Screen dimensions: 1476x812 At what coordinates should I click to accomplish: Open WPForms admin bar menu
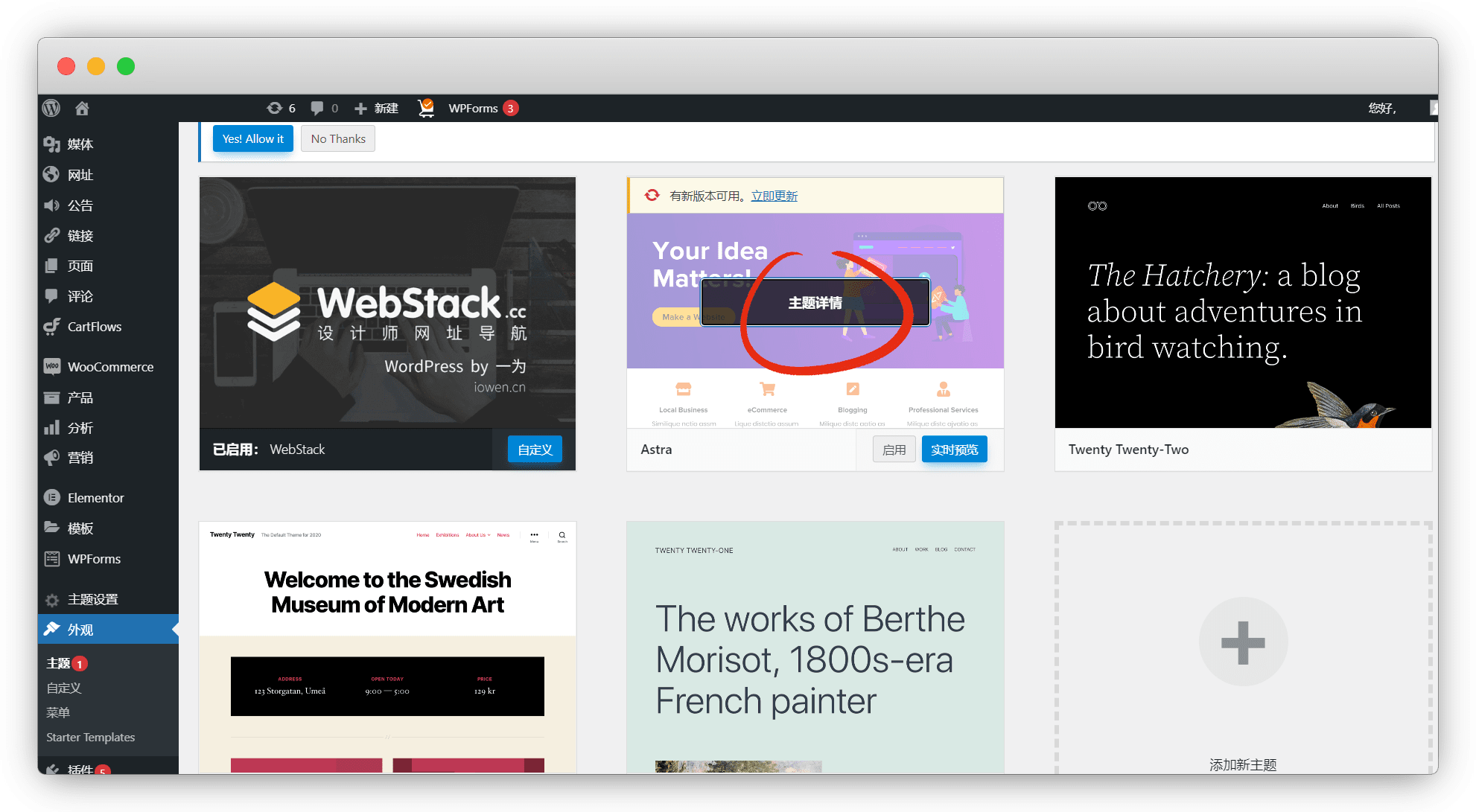(x=474, y=109)
